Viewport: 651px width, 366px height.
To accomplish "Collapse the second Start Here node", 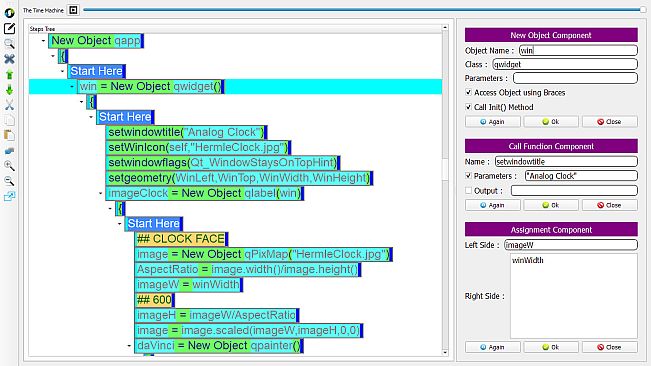I will (91, 117).
